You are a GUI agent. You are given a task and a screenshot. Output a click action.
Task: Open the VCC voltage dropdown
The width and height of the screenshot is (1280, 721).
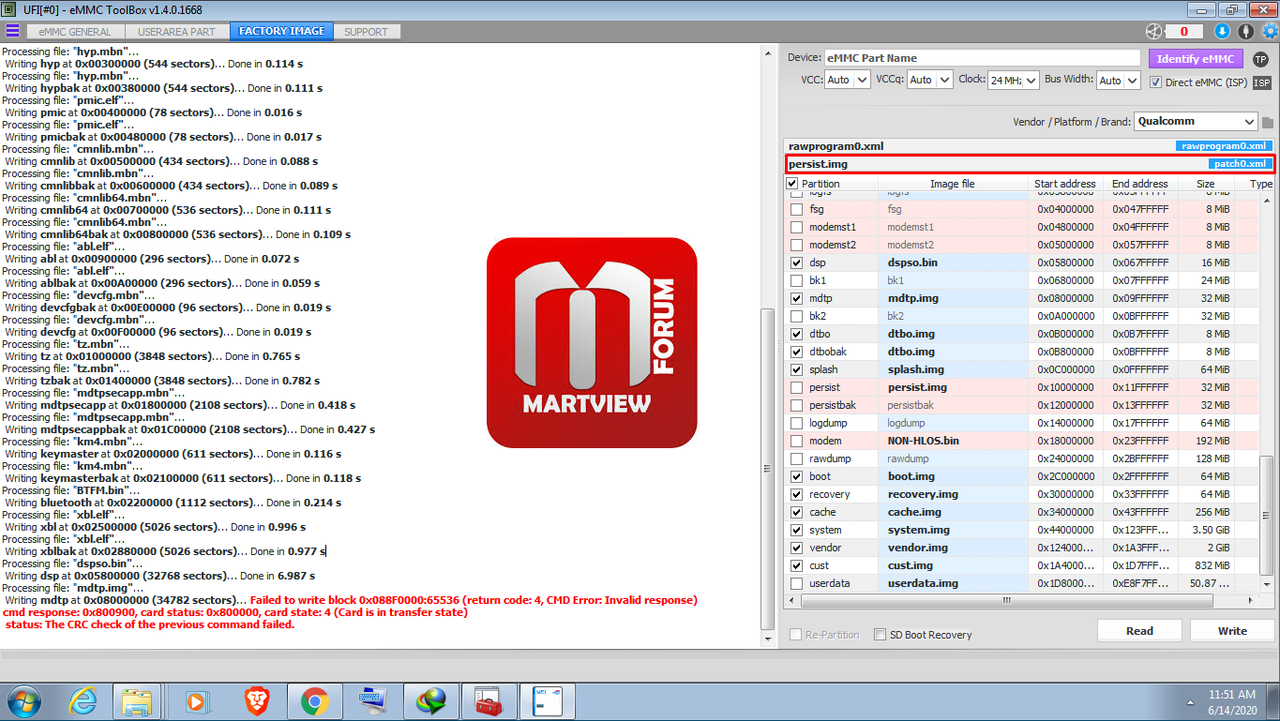coord(847,80)
